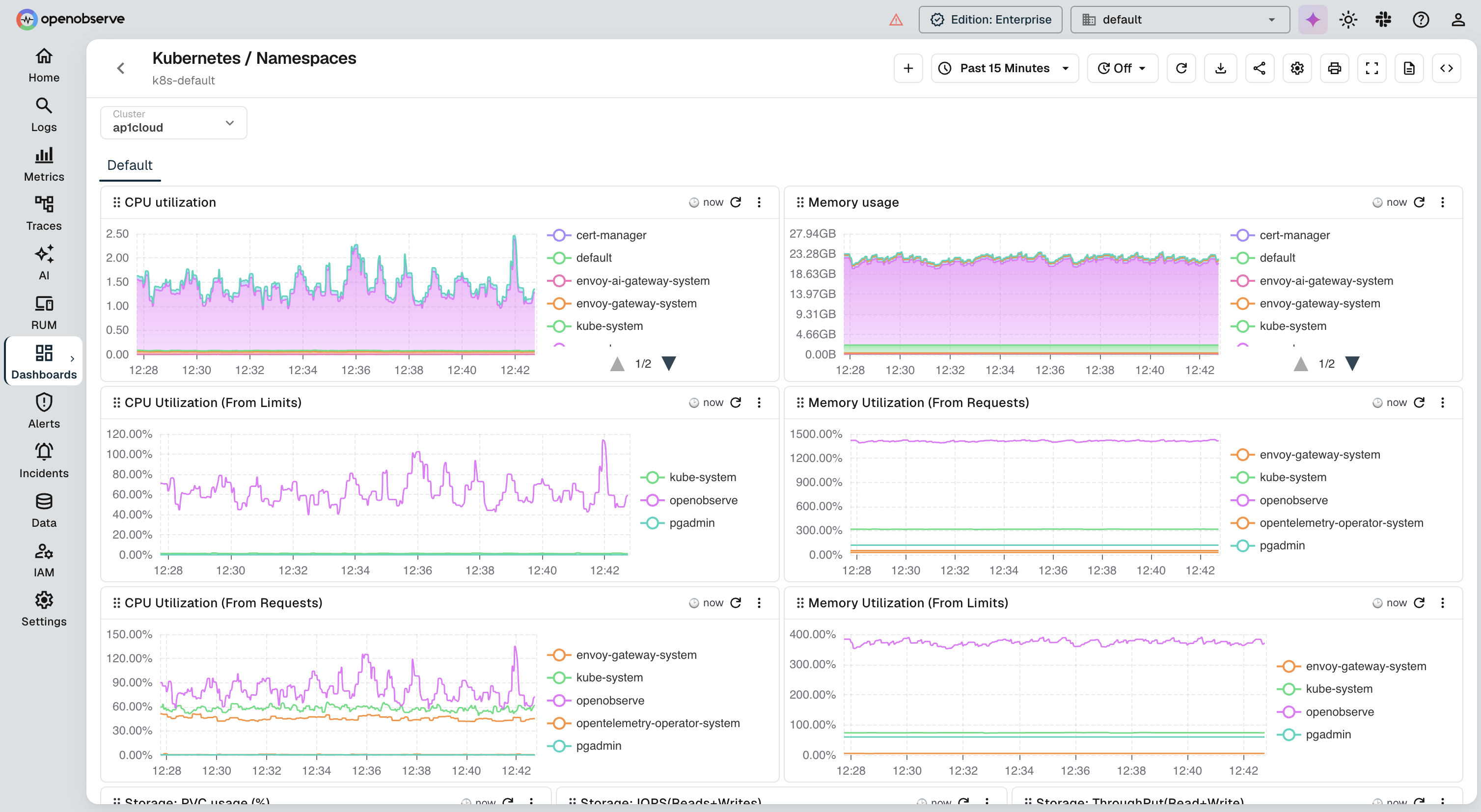This screenshot has width=1481, height=812.
Task: Toggle envoy-gateway-system in CPU Utilization (From Requests) legend
Action: [622, 655]
